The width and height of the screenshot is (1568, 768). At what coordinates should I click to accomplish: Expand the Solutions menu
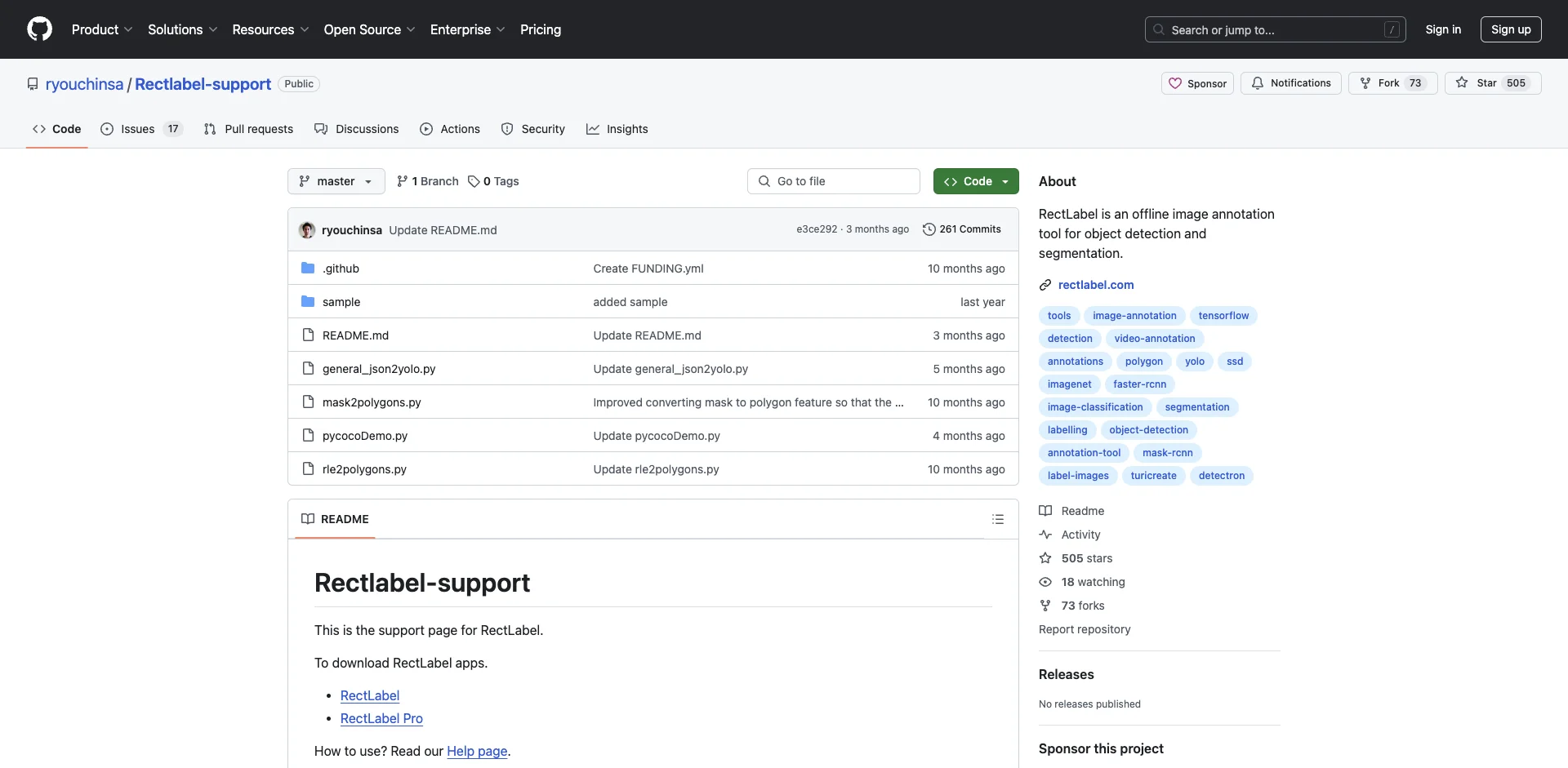(182, 29)
